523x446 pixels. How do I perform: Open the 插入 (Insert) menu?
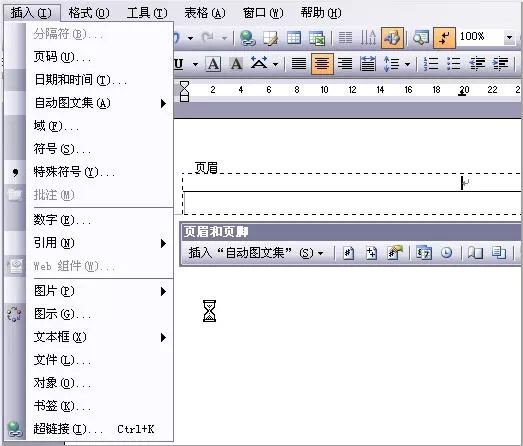click(x=31, y=13)
